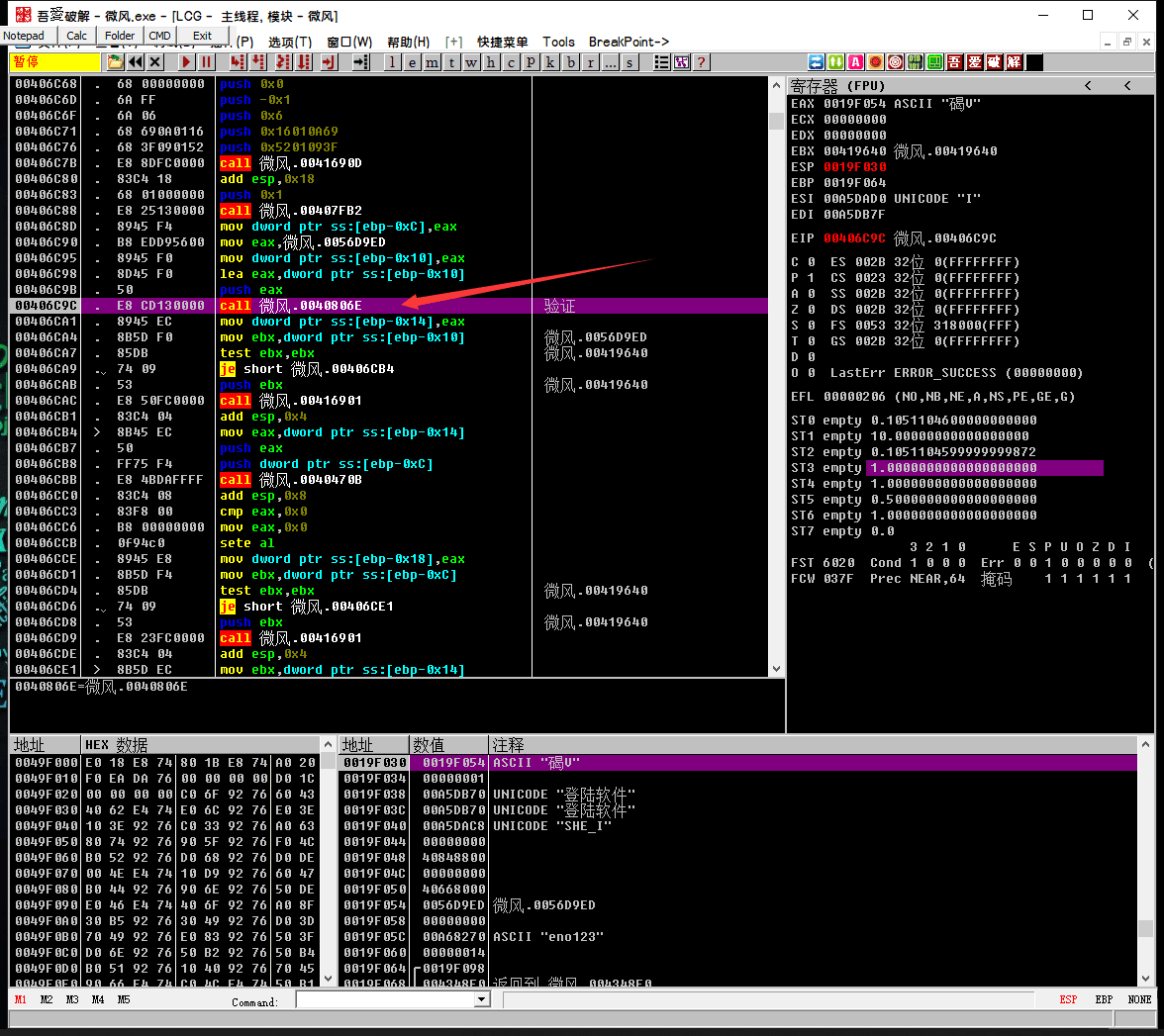Viewport: 1164px width, 1036px height.
Task: Click the HEX 数据 column header
Action: [200, 744]
